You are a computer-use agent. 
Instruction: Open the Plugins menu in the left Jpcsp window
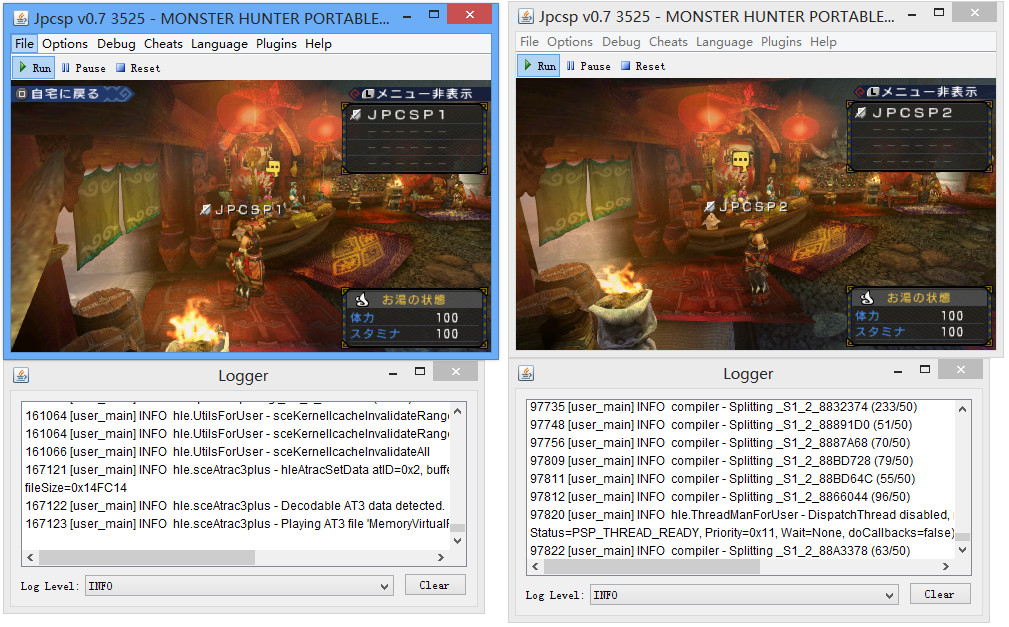[x=277, y=44]
